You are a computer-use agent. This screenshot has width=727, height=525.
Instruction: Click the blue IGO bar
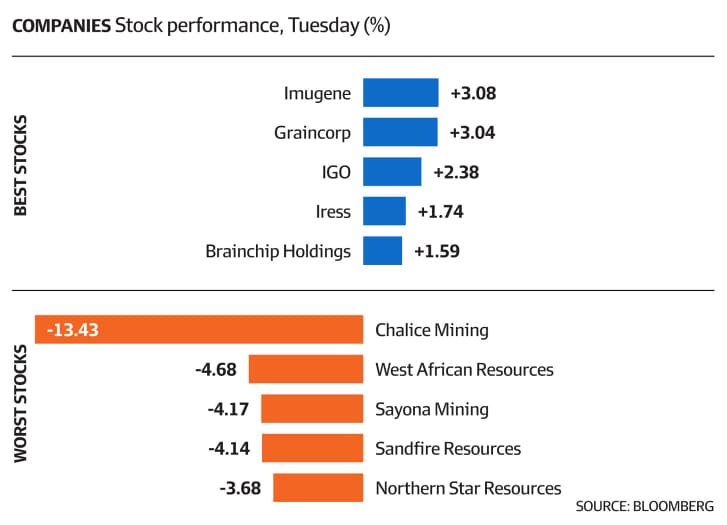(392, 172)
